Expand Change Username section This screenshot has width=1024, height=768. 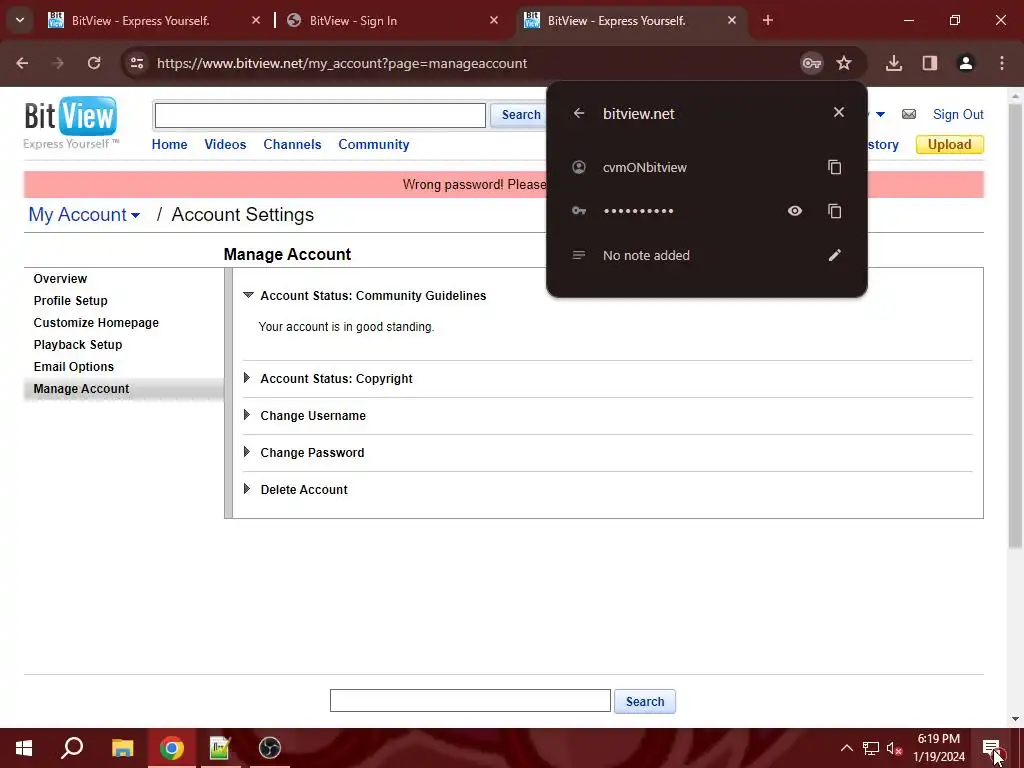click(313, 416)
